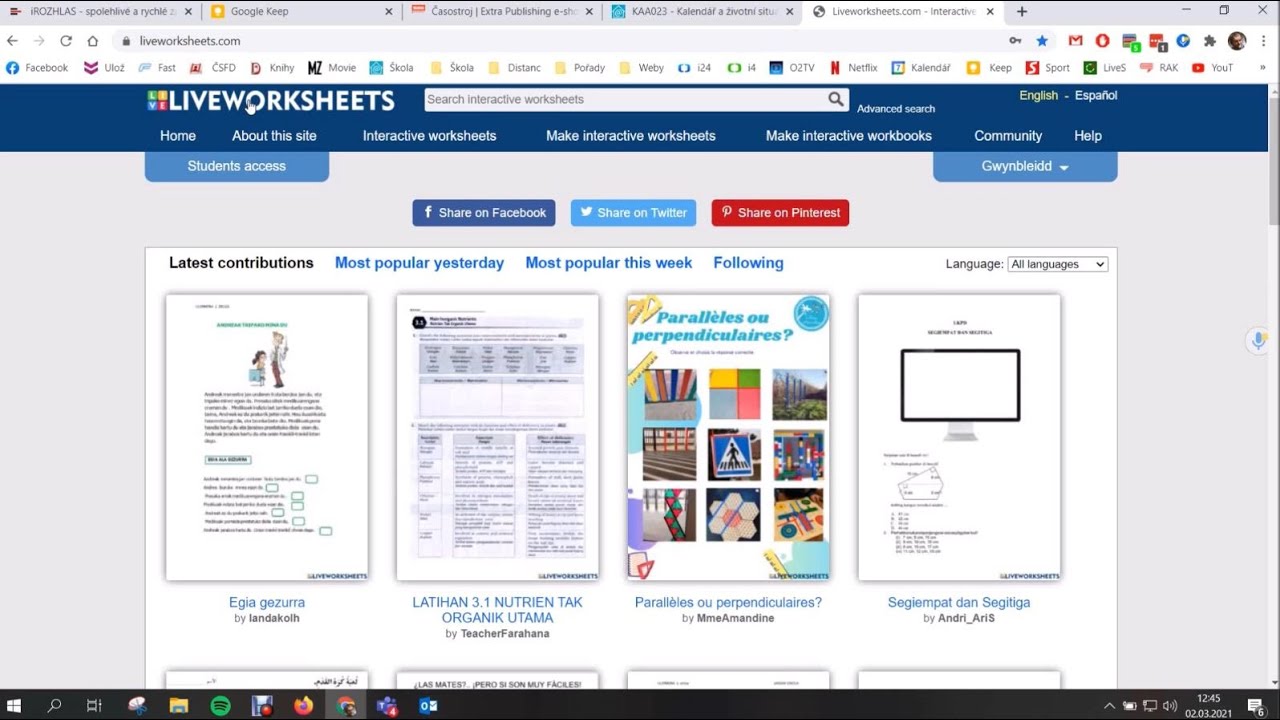The image size is (1280, 720).
Task: Select the Latest contributions tab
Action: 241,263
